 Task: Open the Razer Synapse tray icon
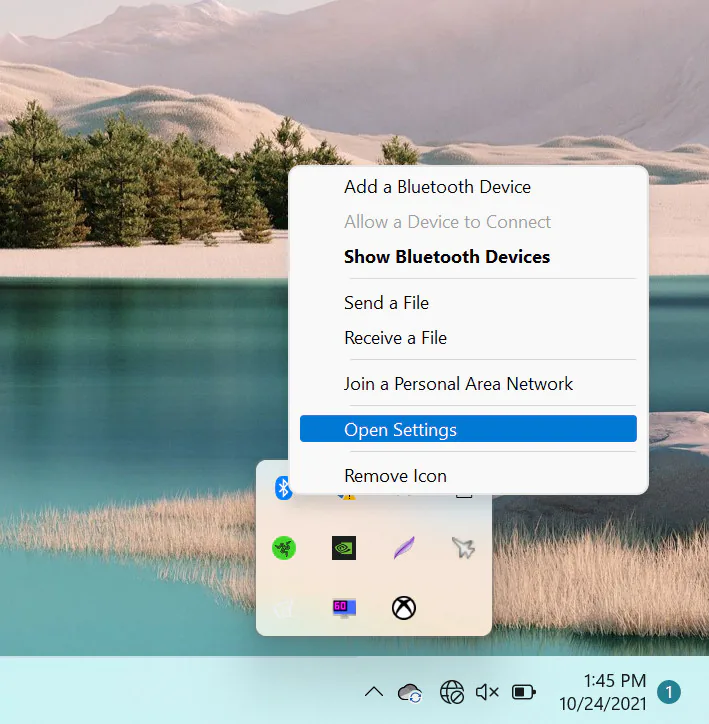tap(284, 548)
